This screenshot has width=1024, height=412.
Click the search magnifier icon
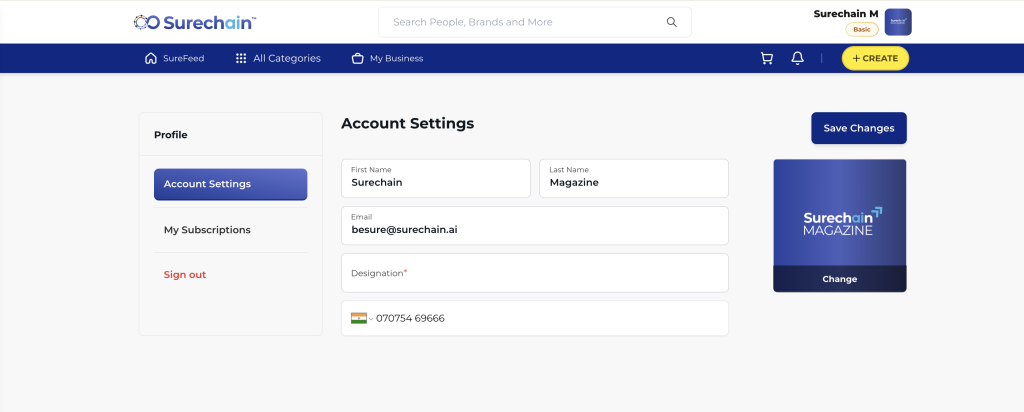pyautogui.click(x=671, y=22)
